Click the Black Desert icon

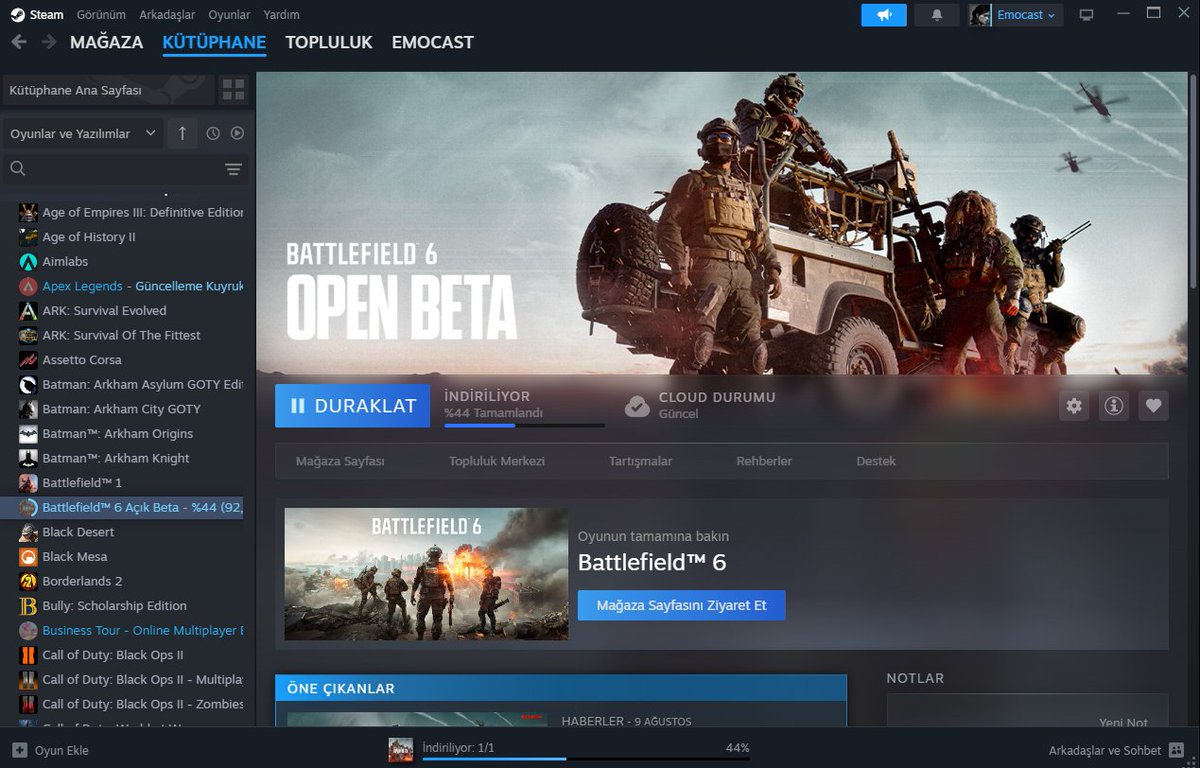point(28,532)
